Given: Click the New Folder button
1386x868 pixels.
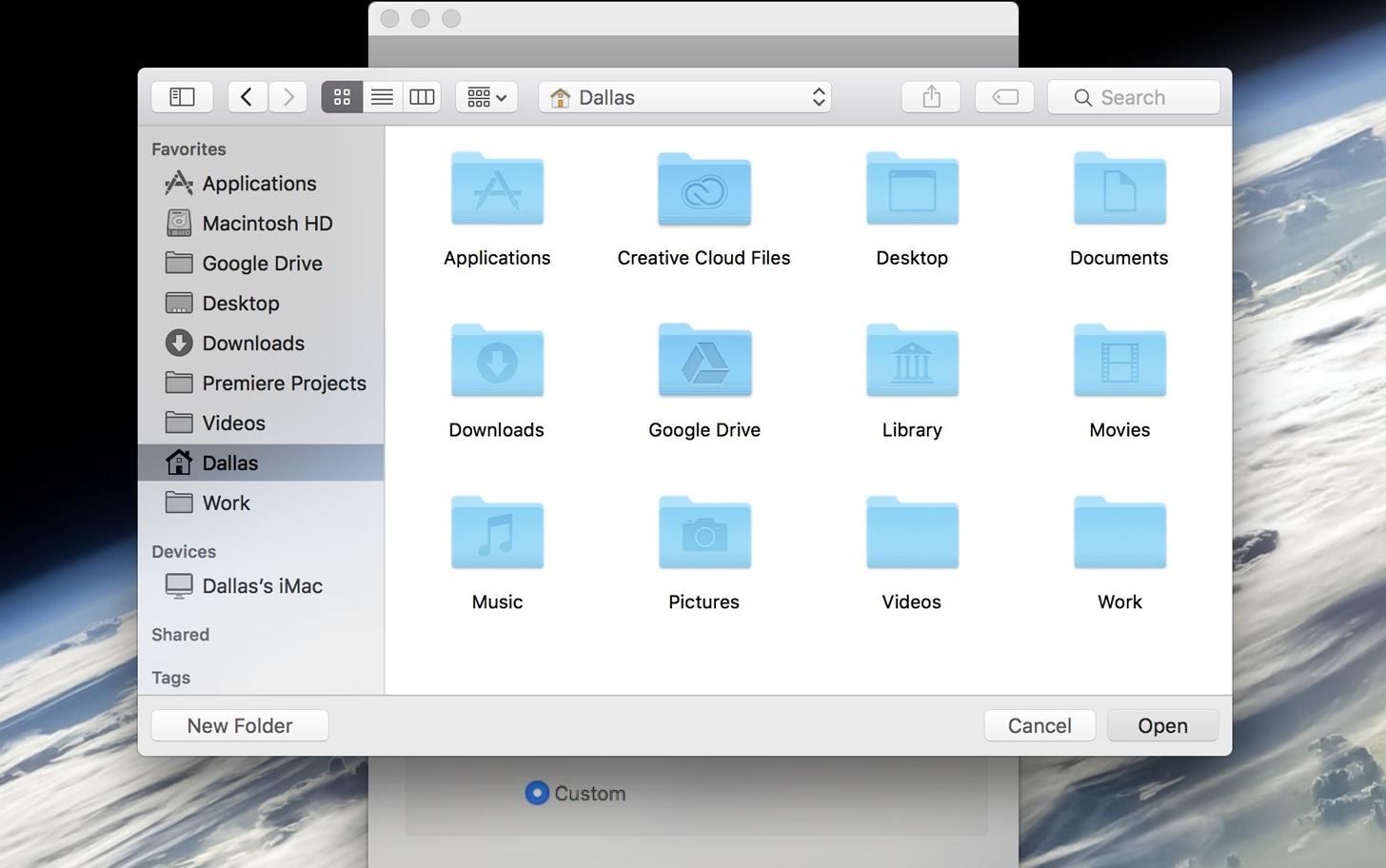Looking at the screenshot, I should coord(239,725).
